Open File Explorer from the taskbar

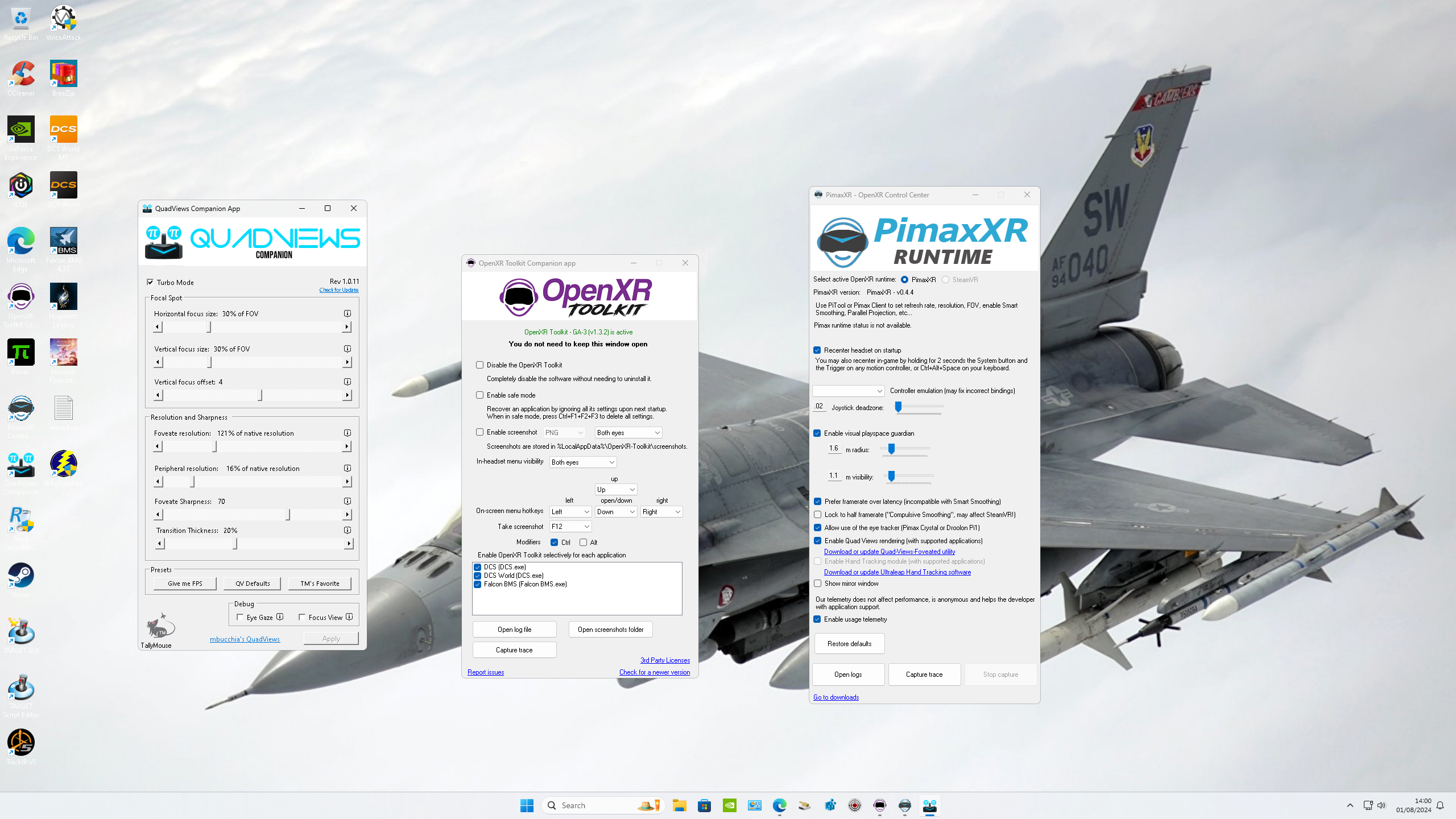(679, 805)
